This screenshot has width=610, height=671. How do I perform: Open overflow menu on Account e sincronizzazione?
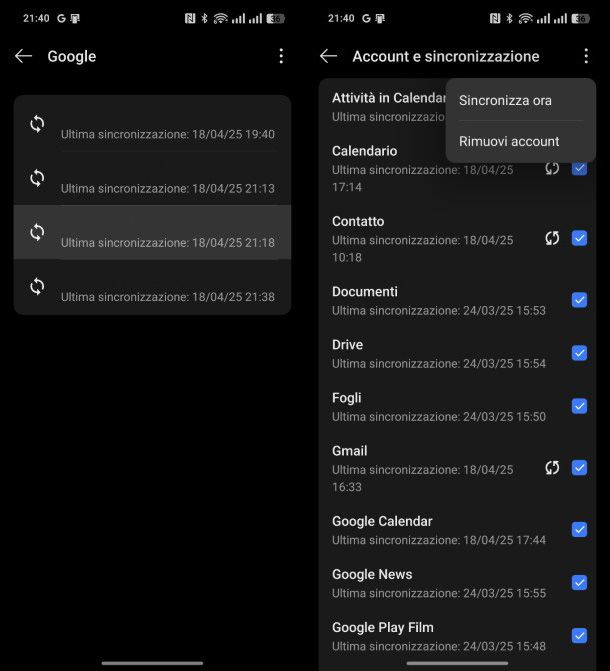pyautogui.click(x=586, y=56)
